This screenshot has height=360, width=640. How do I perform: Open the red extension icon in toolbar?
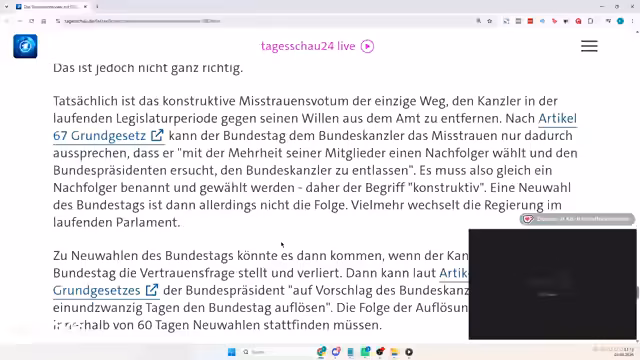point(530,21)
